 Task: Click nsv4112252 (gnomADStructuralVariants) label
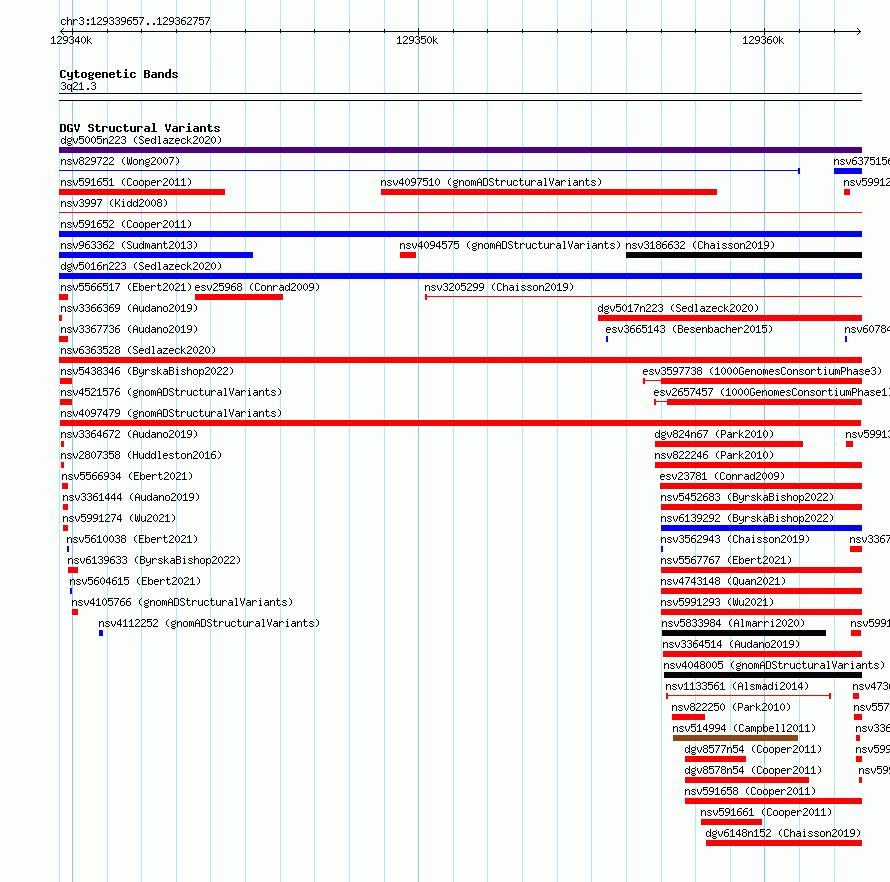pyautogui.click(x=209, y=623)
